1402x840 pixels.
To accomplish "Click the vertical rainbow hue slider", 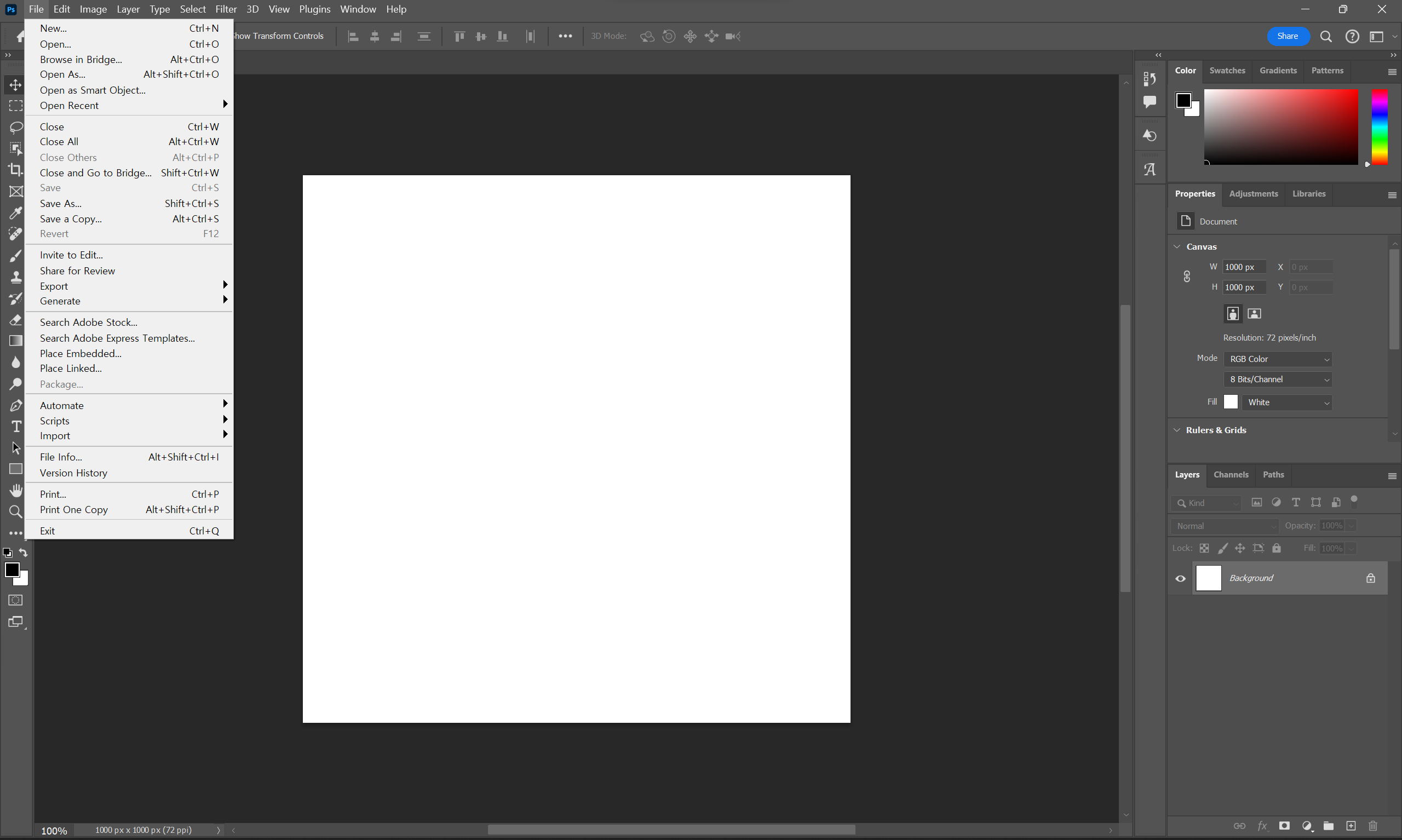I will 1380,127.
